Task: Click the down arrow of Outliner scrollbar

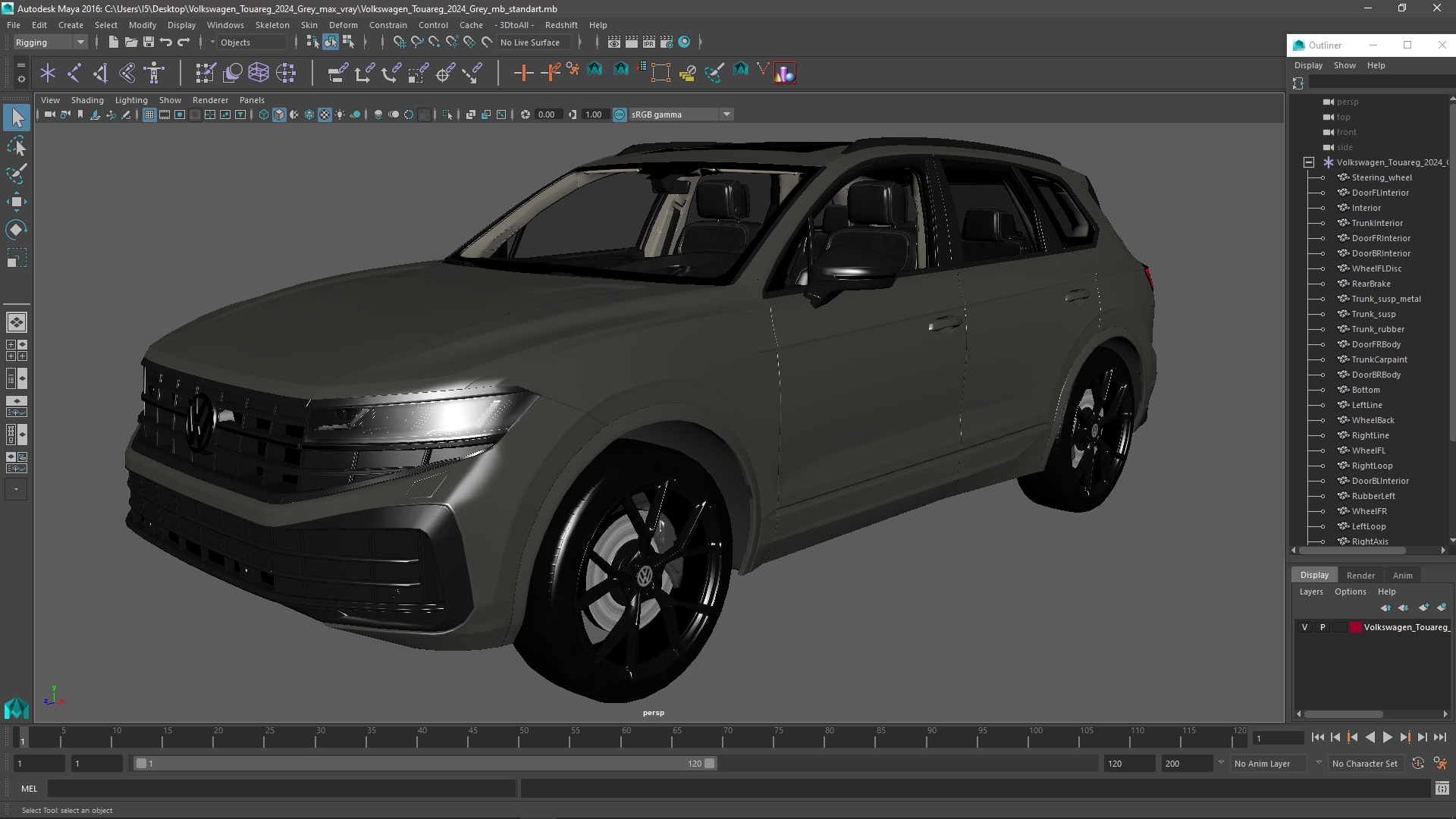Action: point(1451,540)
